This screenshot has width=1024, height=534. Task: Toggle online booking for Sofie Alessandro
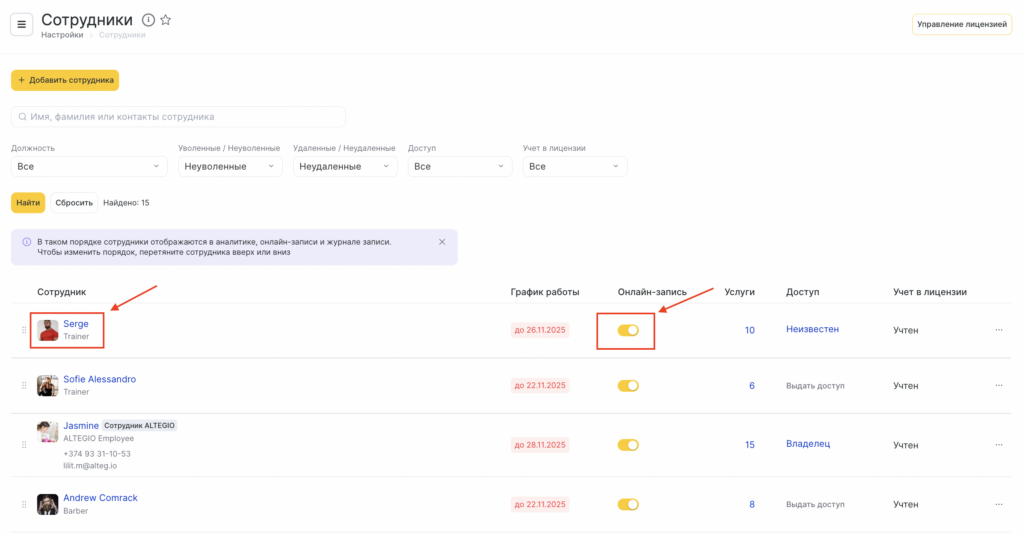tap(627, 386)
